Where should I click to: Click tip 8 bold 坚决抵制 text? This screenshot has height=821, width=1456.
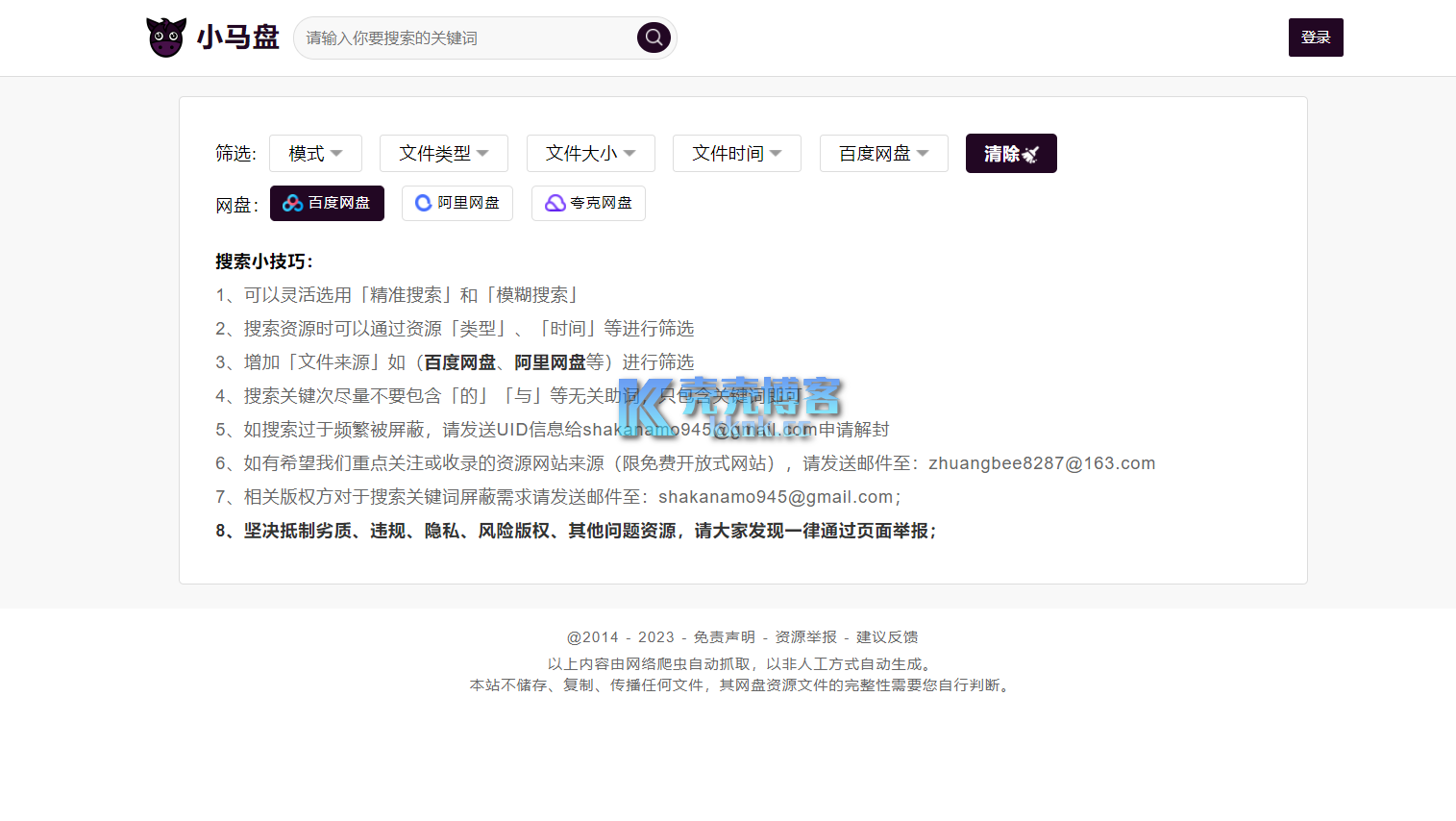[x=577, y=531]
